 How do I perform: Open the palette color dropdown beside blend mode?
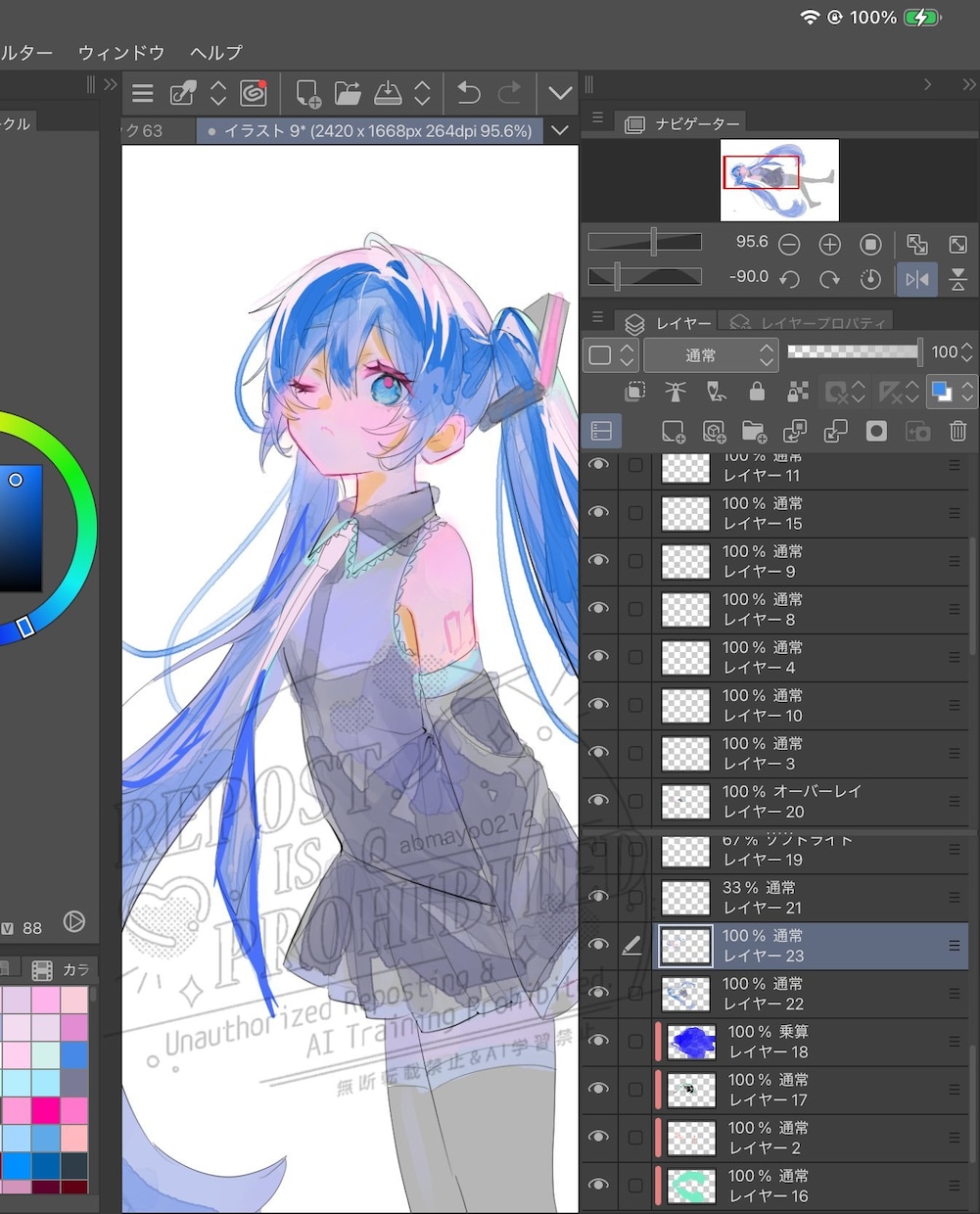tap(611, 354)
